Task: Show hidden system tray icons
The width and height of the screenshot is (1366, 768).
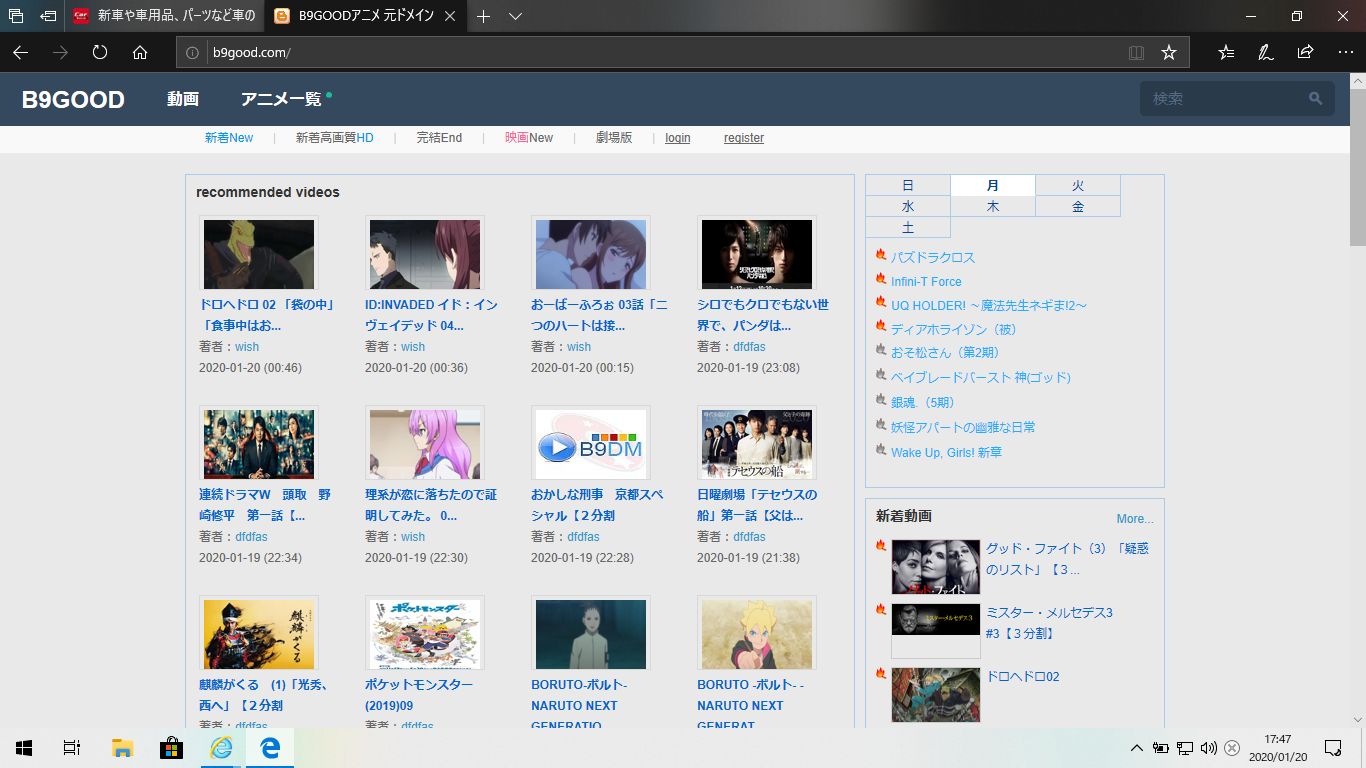Action: (x=1136, y=748)
